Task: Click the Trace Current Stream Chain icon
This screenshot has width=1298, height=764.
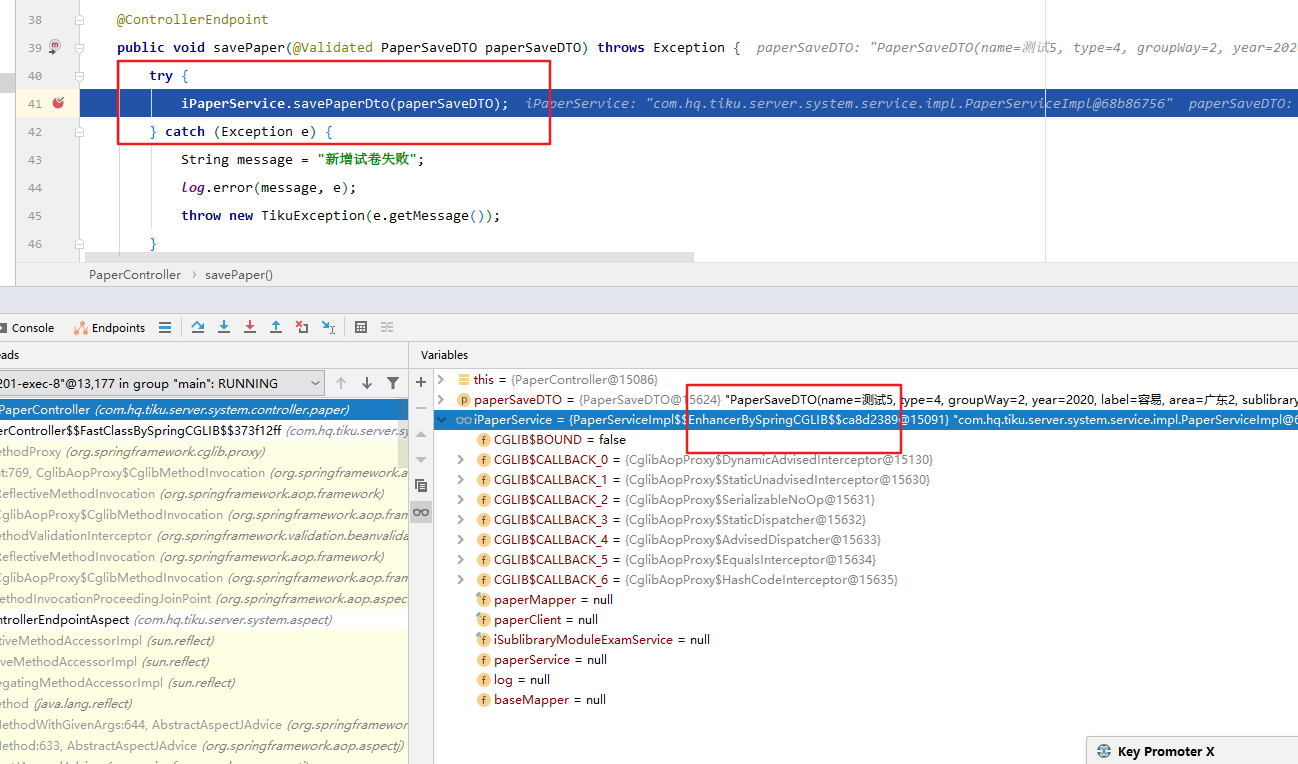Action: [x=387, y=327]
